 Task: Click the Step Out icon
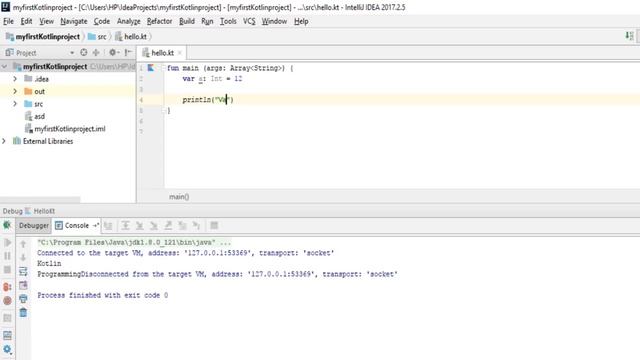[168, 225]
